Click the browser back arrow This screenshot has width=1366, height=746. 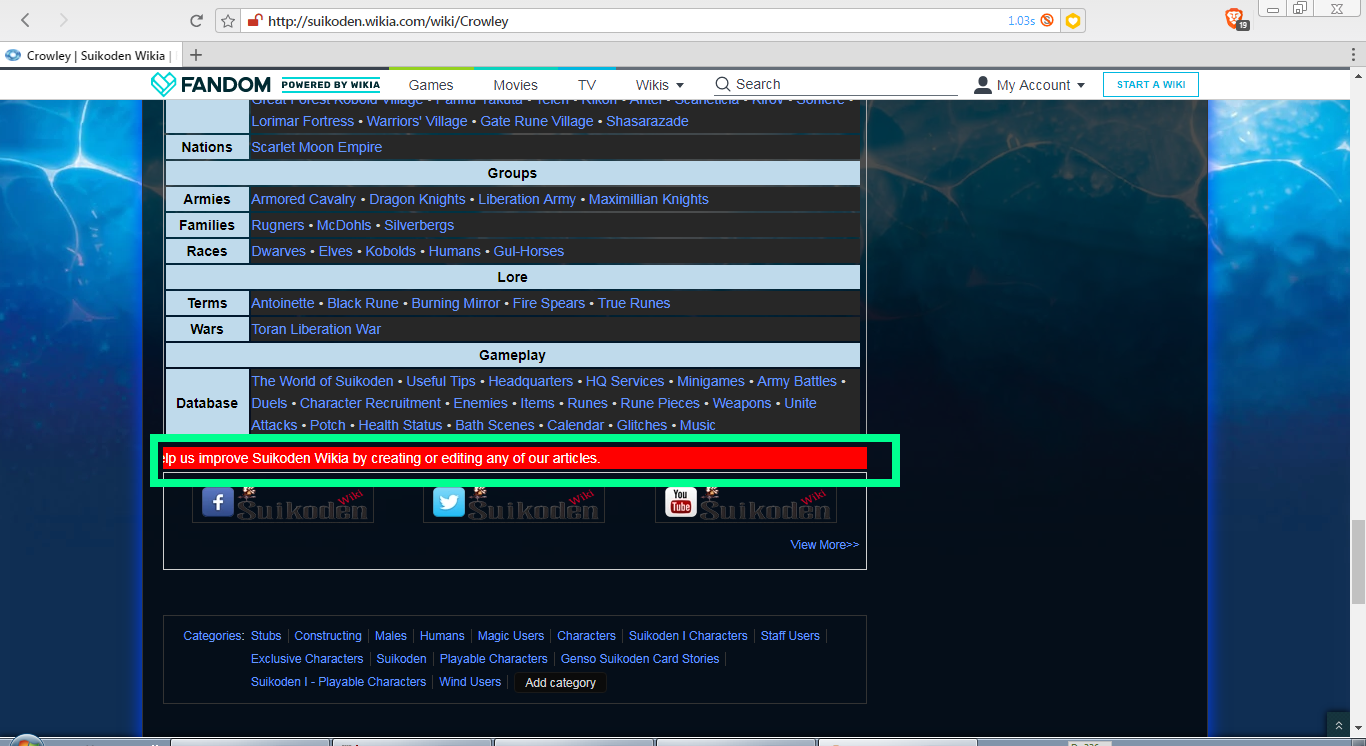25,20
